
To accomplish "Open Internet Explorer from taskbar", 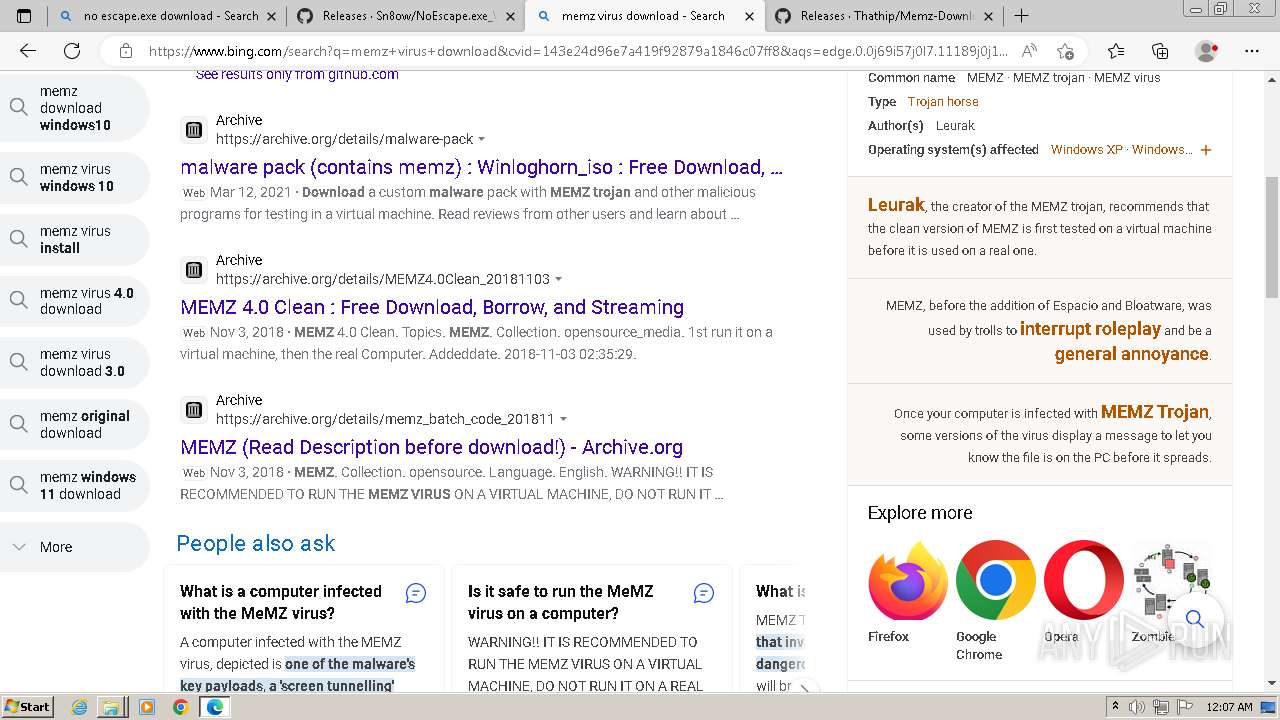I will (x=80, y=707).
